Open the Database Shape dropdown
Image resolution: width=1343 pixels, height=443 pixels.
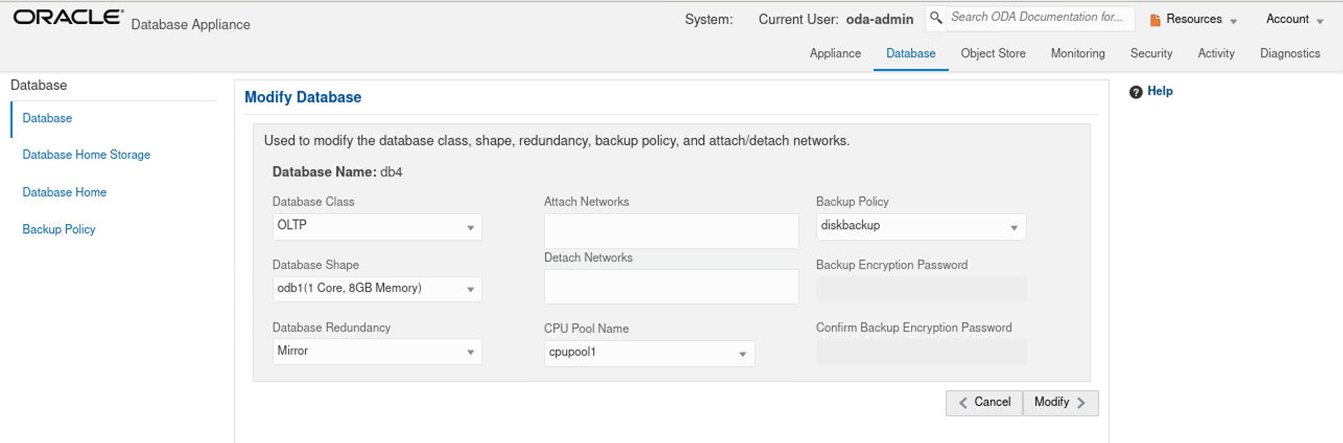click(x=376, y=289)
